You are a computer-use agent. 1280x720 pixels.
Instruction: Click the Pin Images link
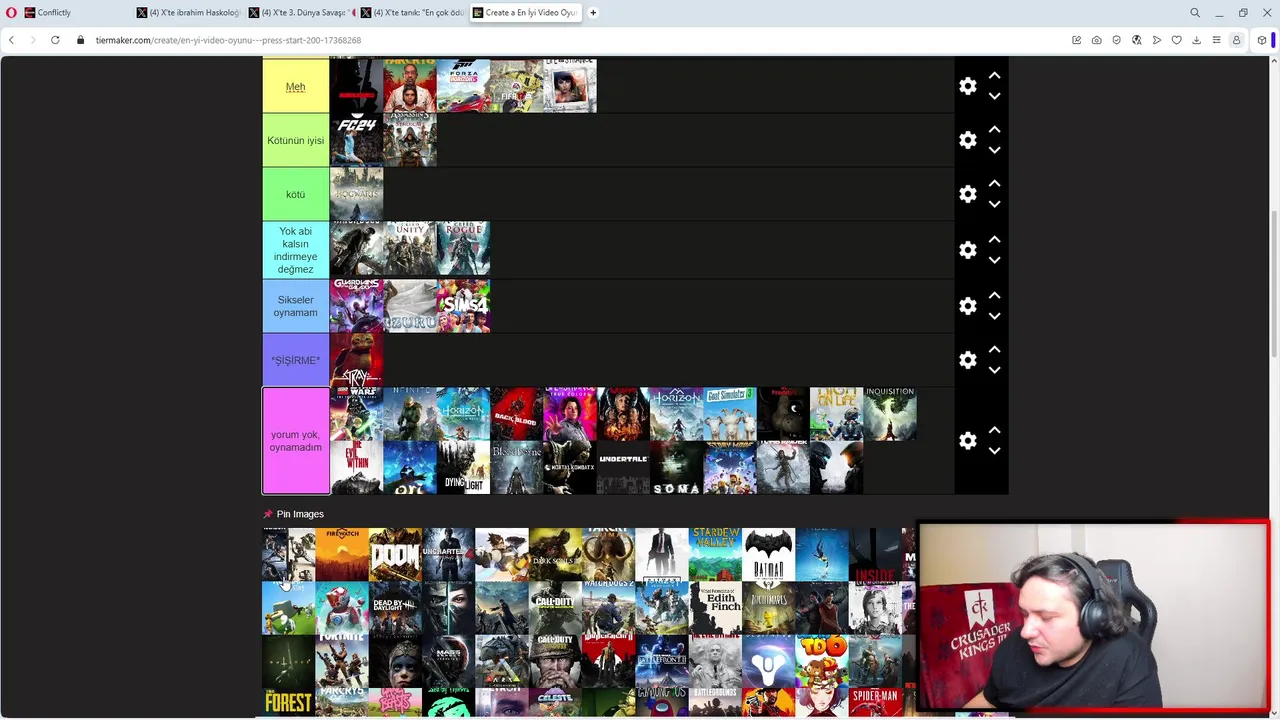click(300, 514)
